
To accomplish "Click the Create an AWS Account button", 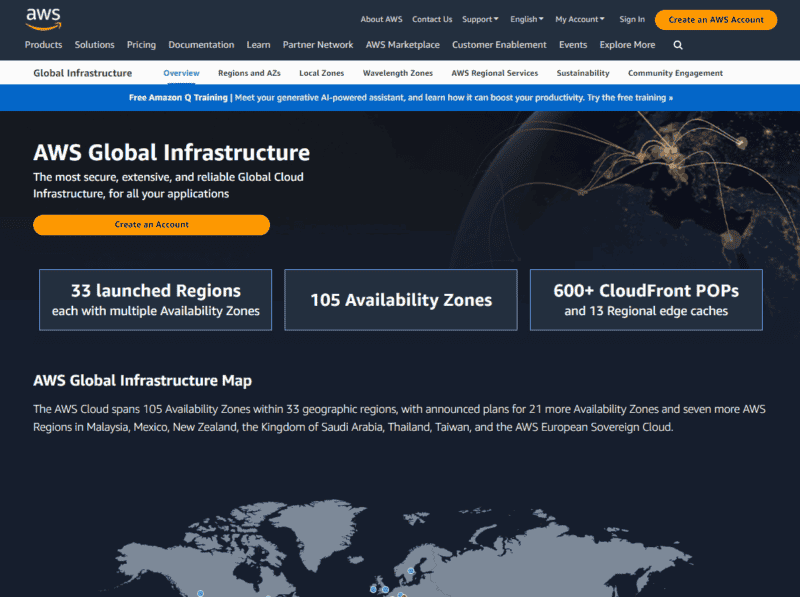I will tap(715, 19).
